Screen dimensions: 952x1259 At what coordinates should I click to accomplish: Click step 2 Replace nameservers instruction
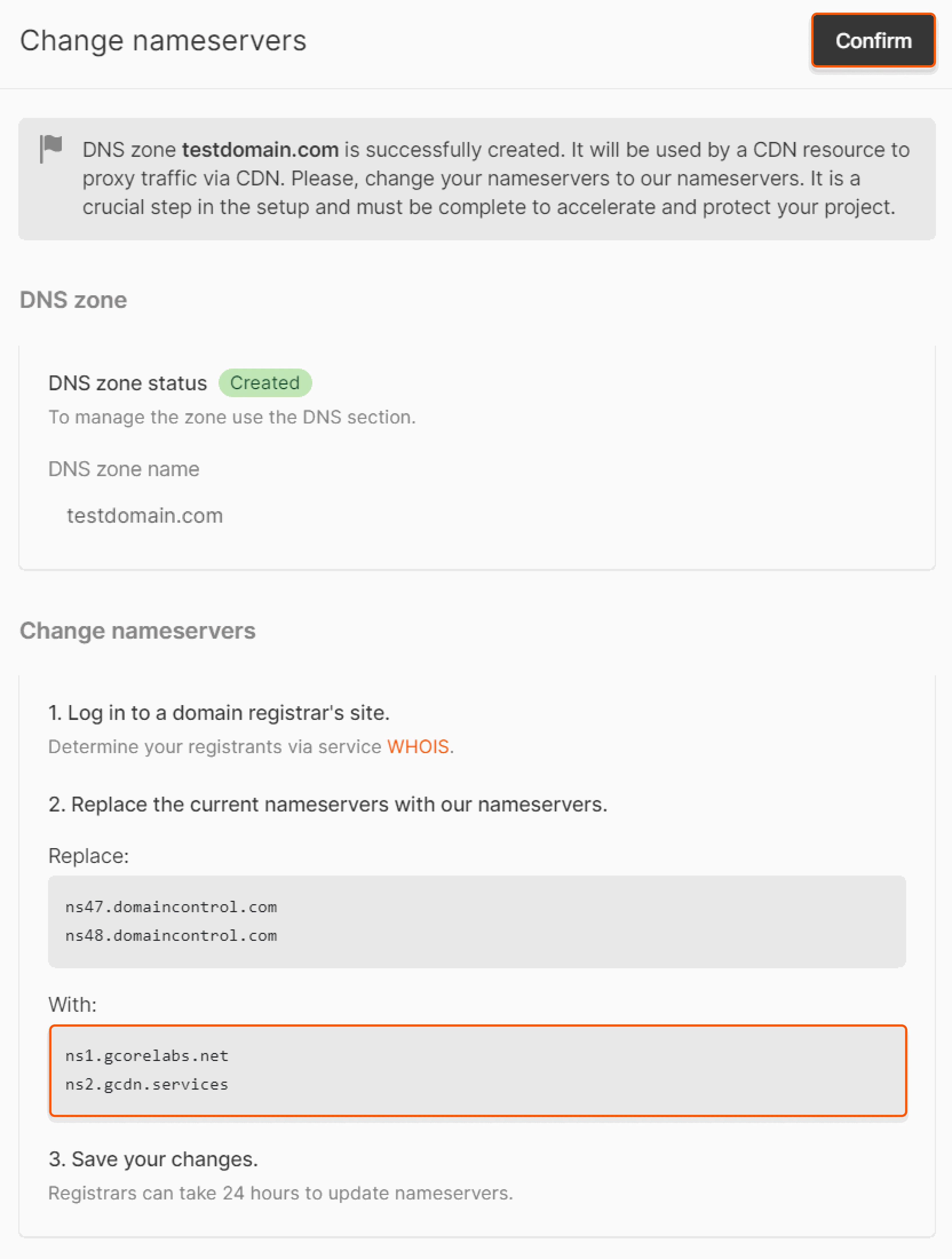click(x=328, y=804)
